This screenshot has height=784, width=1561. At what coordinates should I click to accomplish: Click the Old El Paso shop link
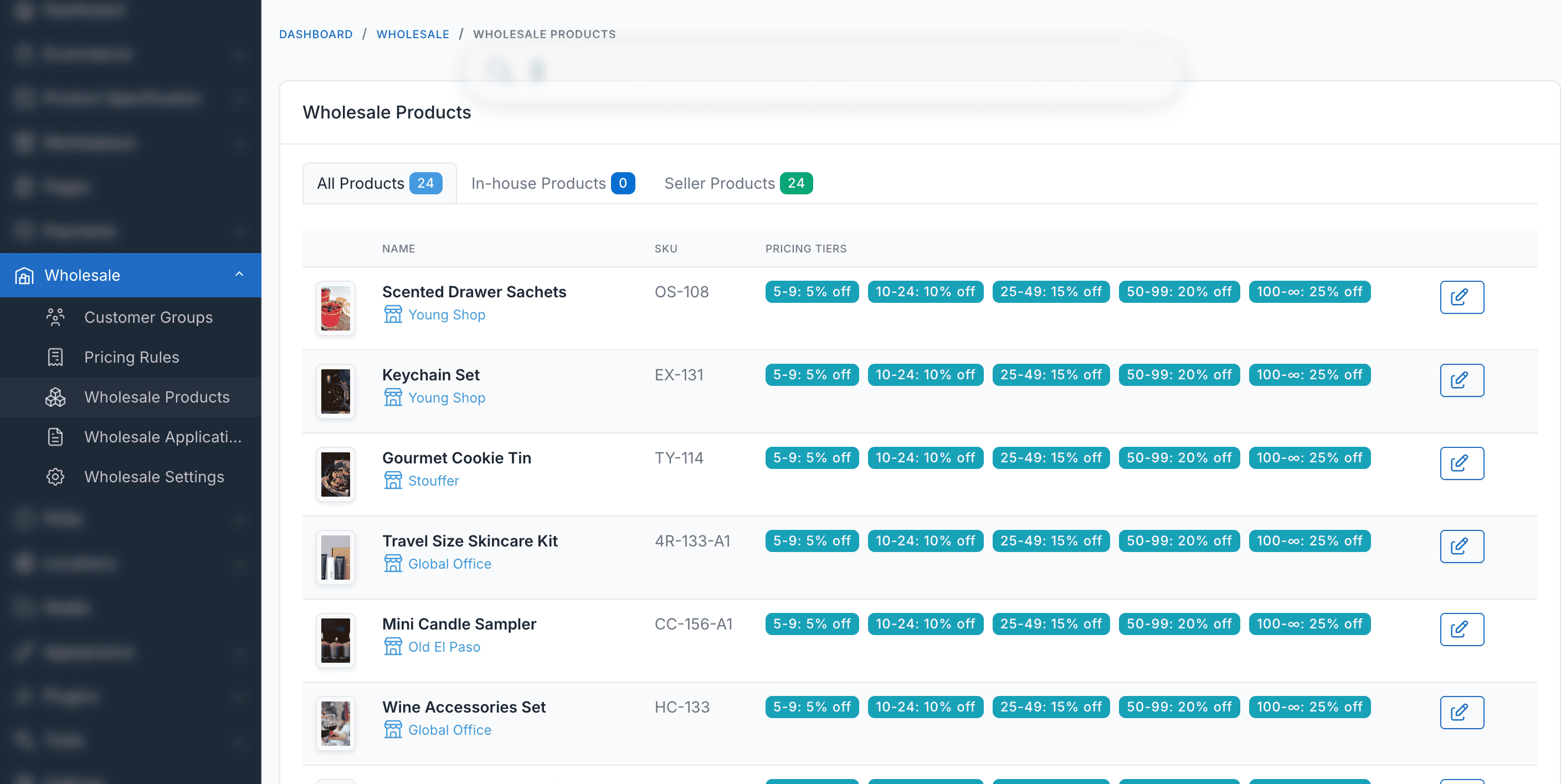coord(444,647)
